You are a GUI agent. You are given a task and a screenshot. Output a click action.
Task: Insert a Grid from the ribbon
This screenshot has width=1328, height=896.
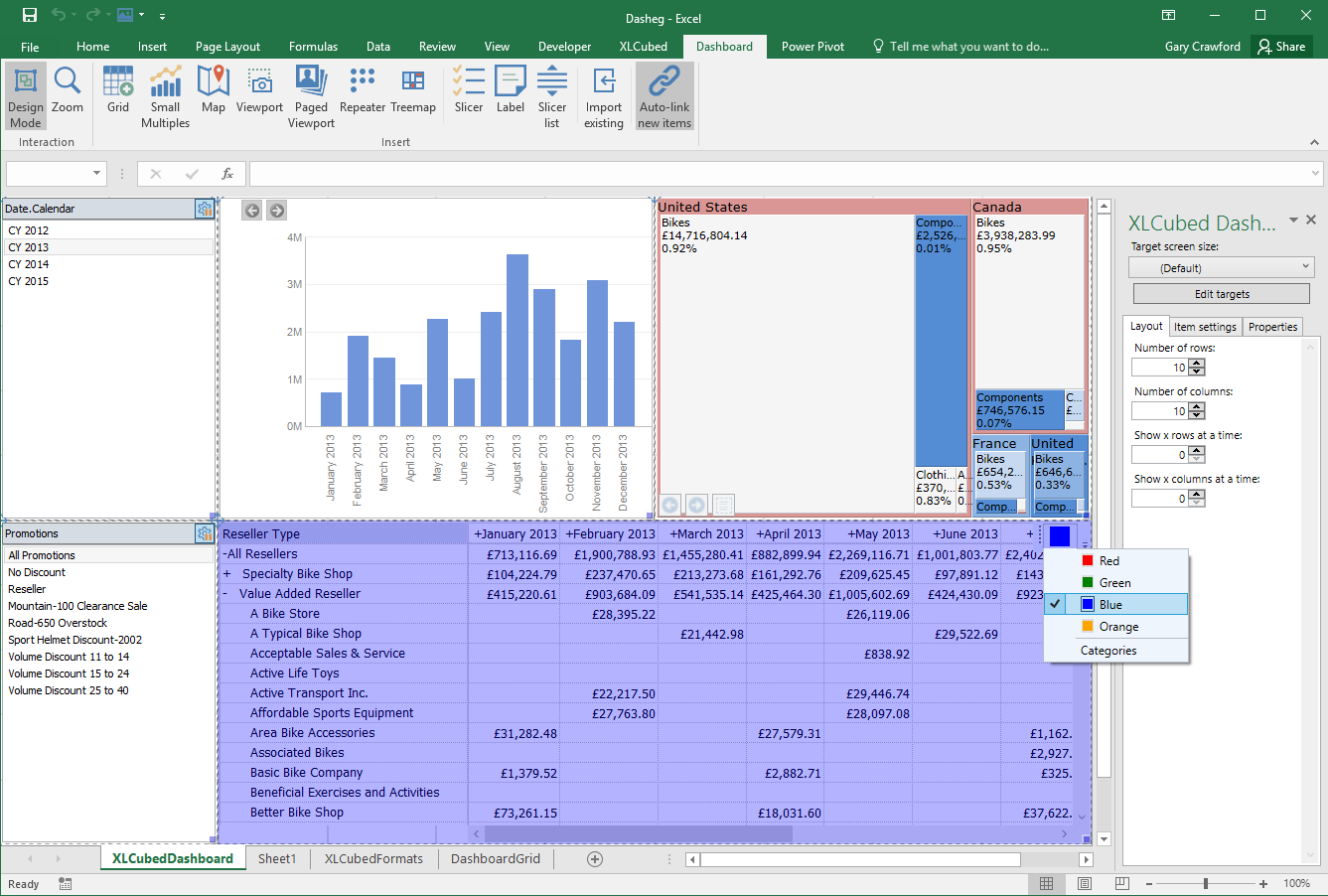pyautogui.click(x=118, y=90)
